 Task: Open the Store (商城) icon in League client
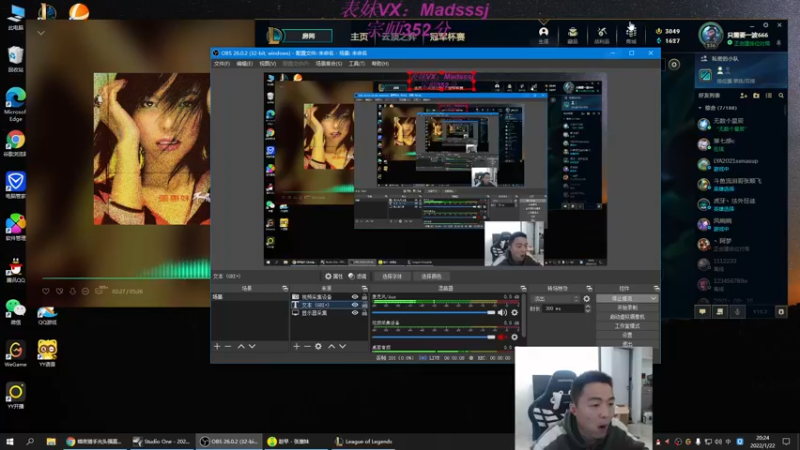pyautogui.click(x=631, y=35)
